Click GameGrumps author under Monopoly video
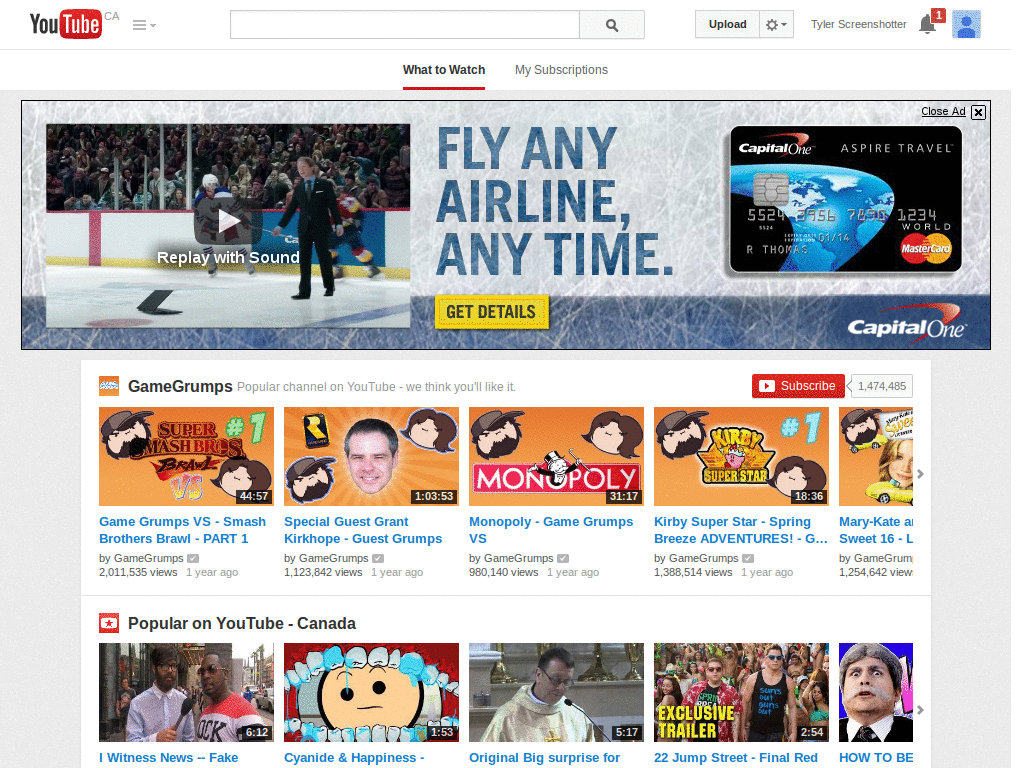Screen dimensions: 1024x768 click(x=519, y=558)
